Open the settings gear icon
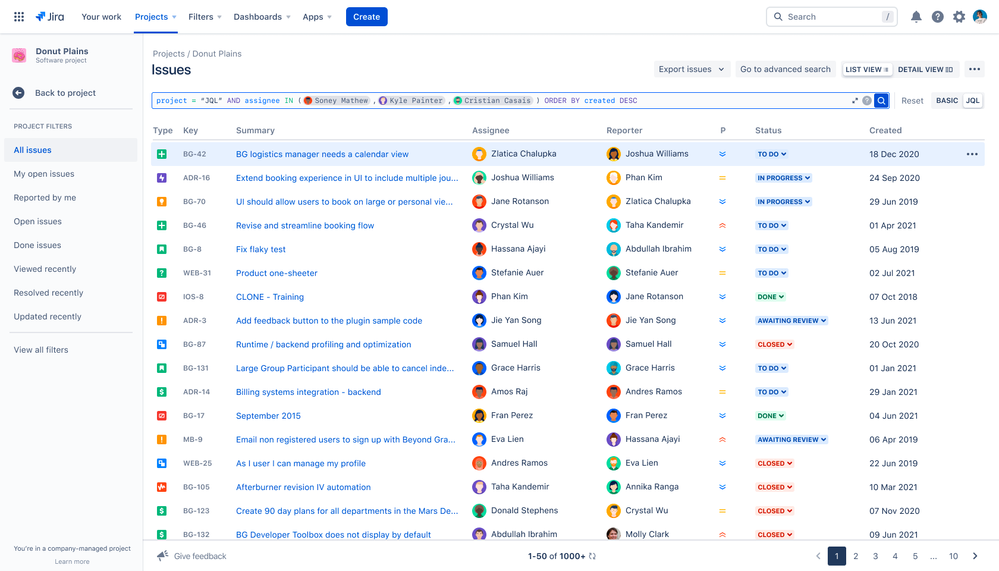The width and height of the screenshot is (999, 571). click(959, 17)
